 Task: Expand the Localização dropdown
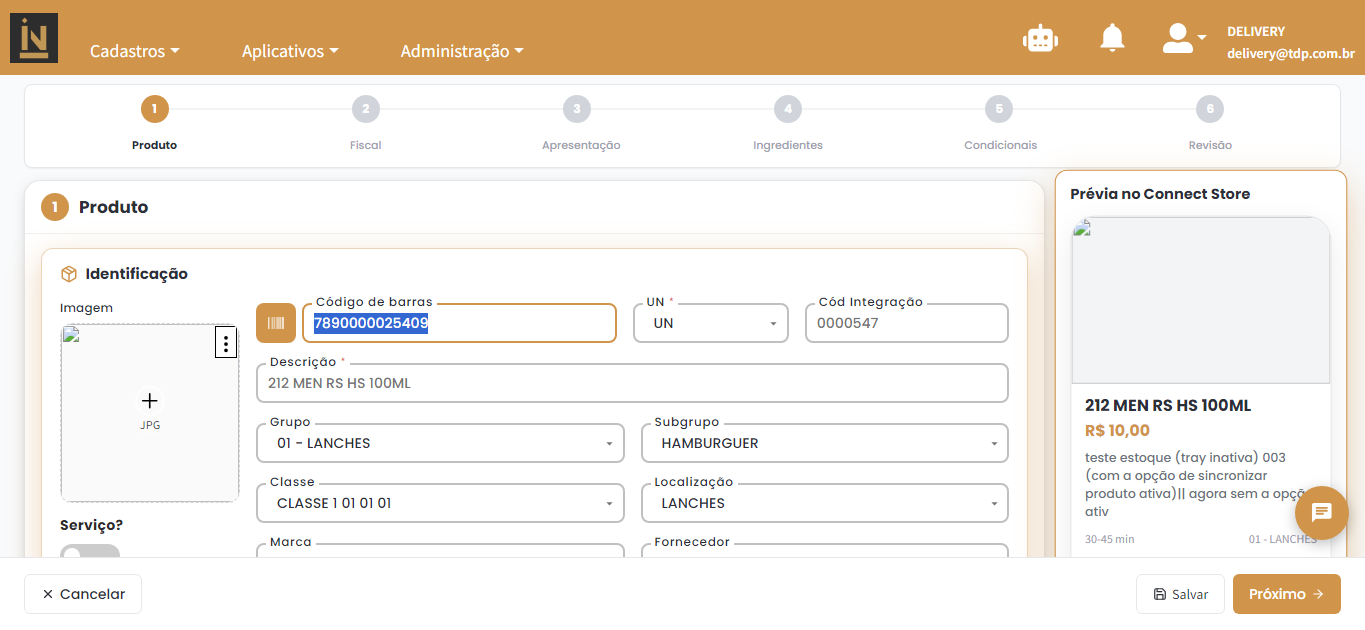(825, 503)
